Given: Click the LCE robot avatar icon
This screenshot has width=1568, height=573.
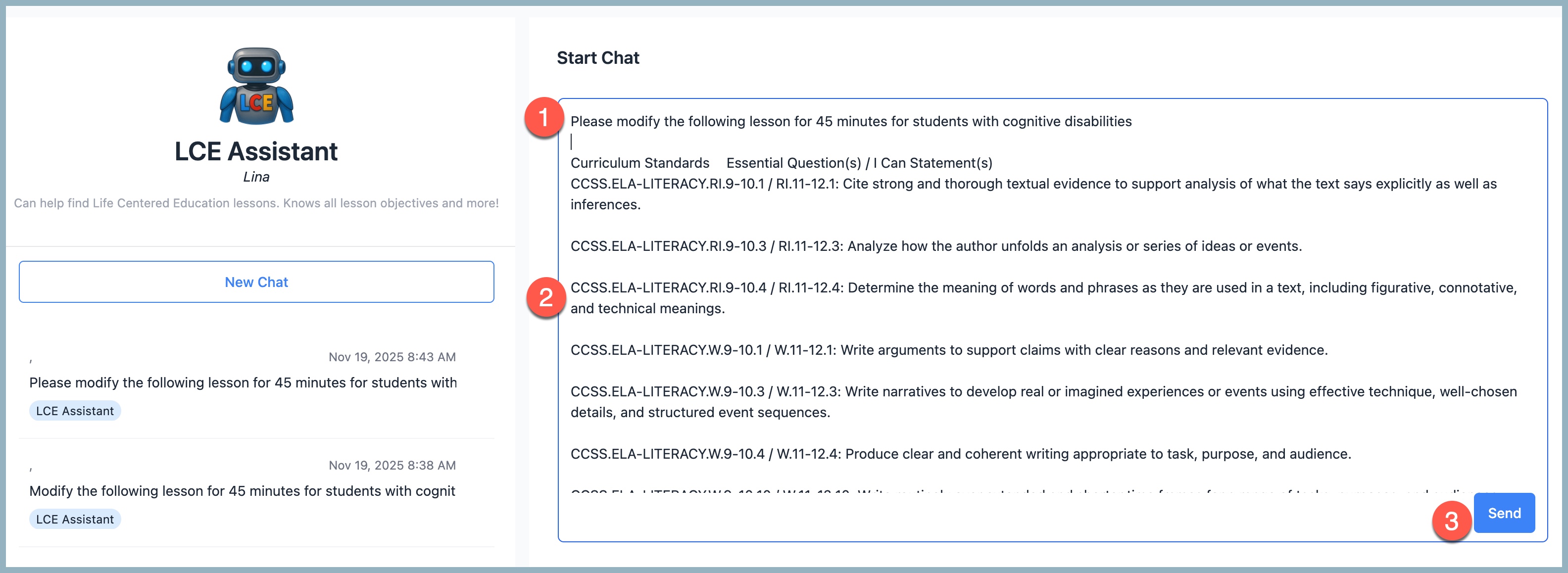Looking at the screenshot, I should pyautogui.click(x=256, y=86).
